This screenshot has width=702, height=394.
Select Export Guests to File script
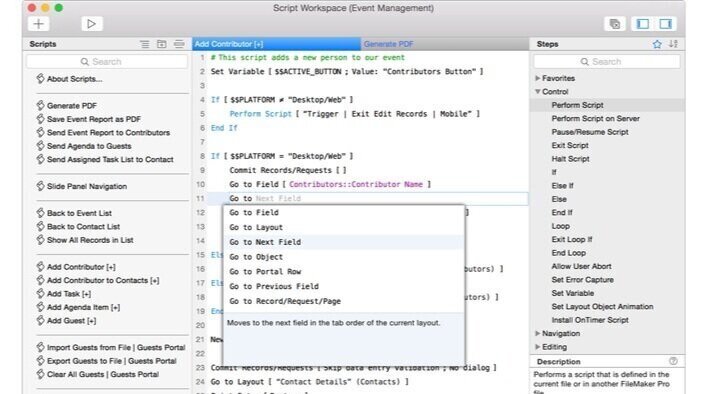[106, 361]
